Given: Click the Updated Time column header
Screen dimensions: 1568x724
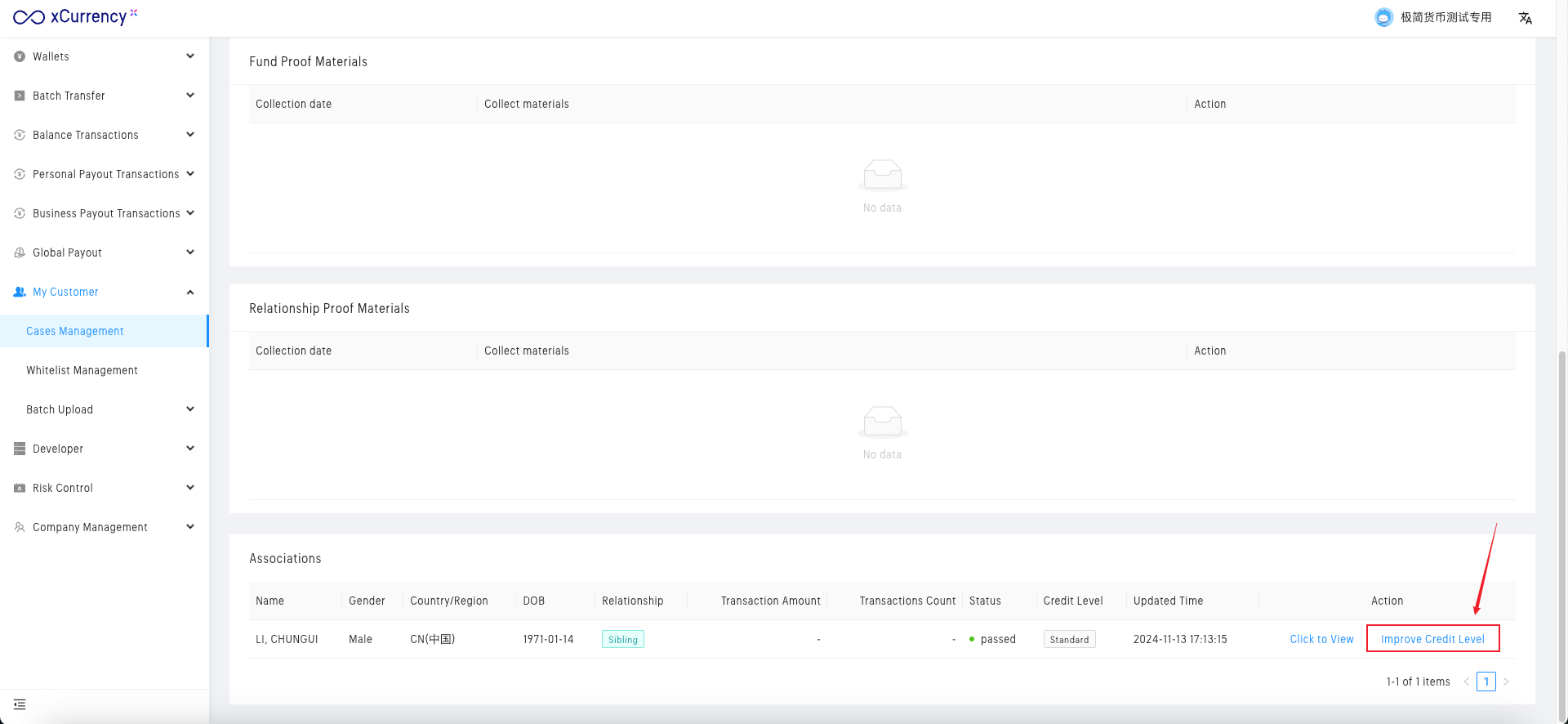Looking at the screenshot, I should tap(1168, 601).
